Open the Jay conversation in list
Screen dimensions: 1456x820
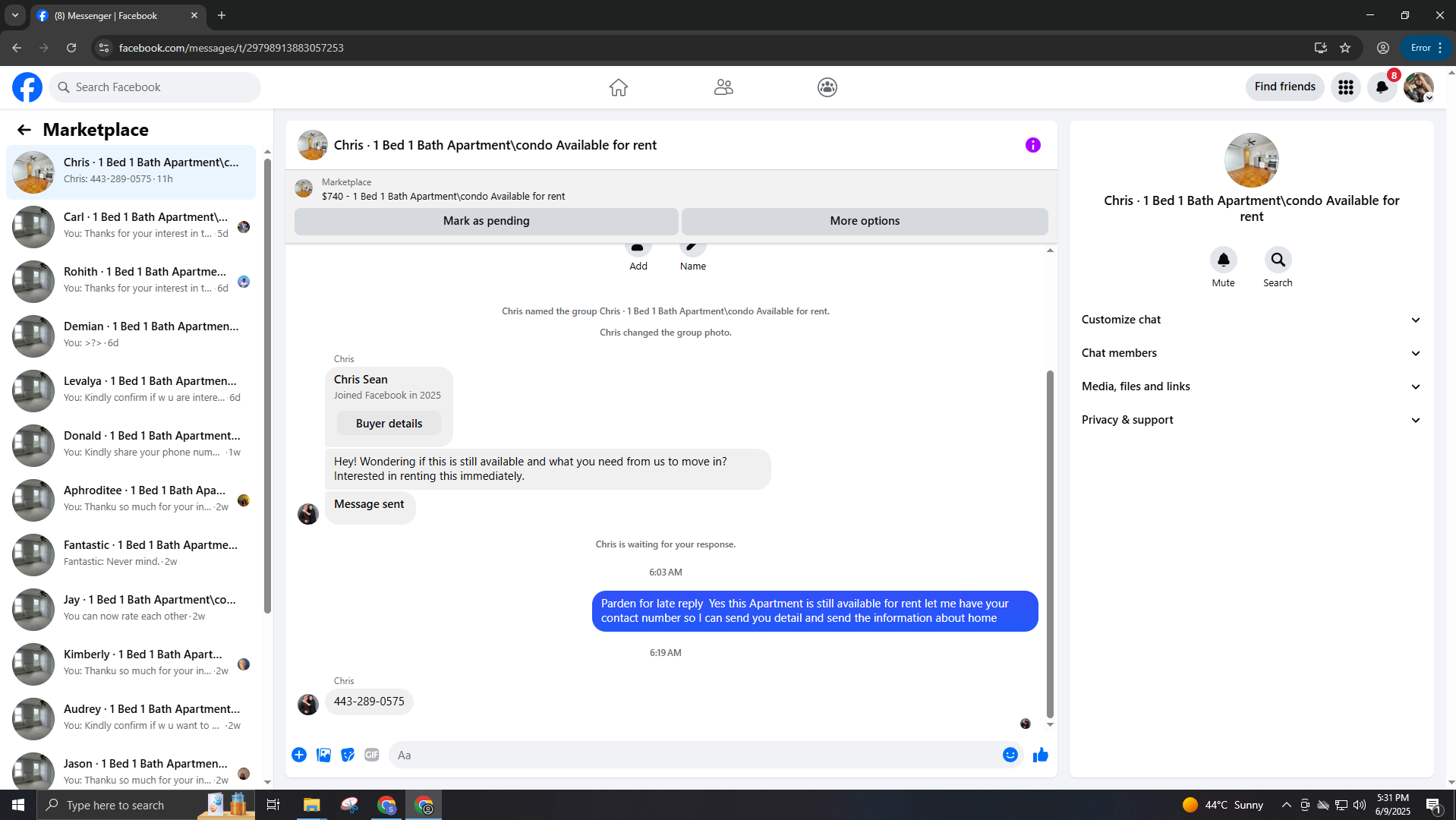131,610
